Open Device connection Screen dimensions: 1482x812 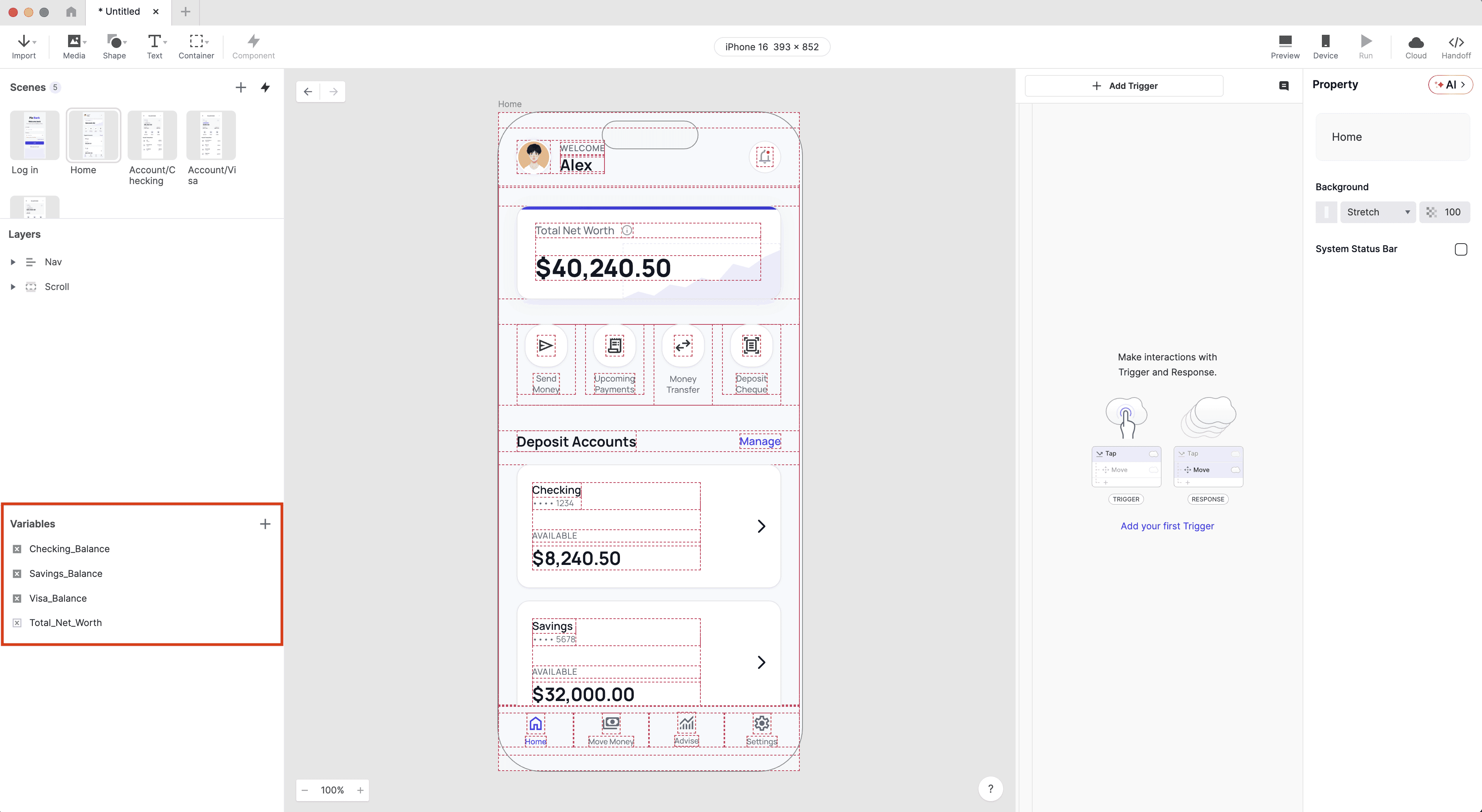[1325, 46]
